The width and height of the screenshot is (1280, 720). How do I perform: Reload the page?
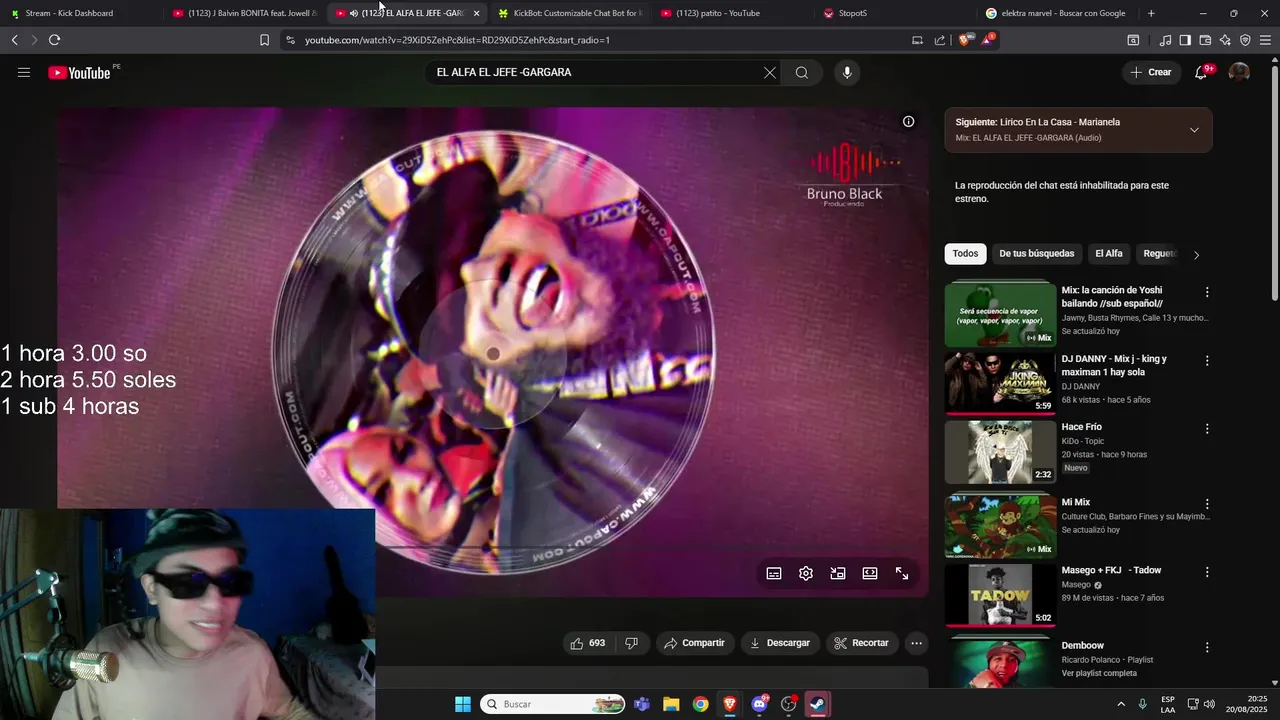54,40
